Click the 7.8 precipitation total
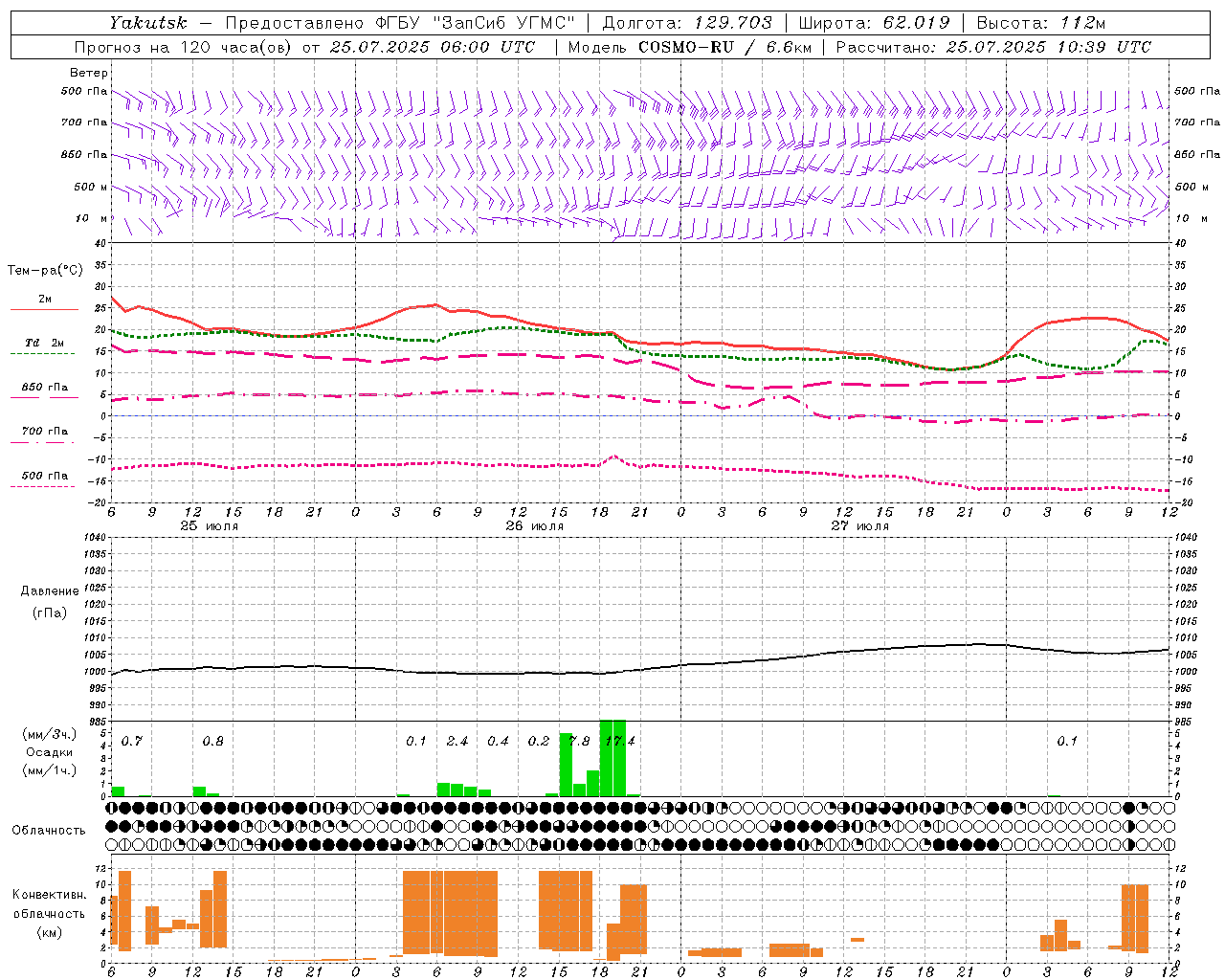Viewport: 1225px width, 980px height. coord(579,742)
